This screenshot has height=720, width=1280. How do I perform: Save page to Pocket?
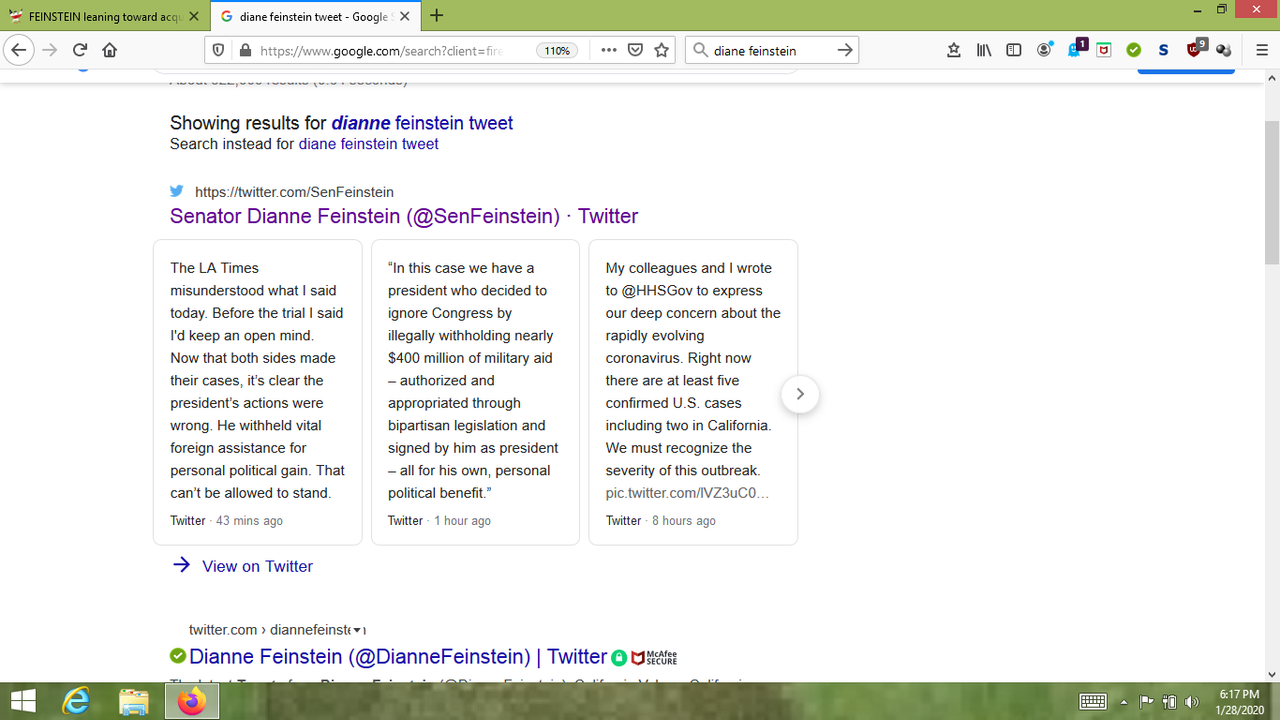click(635, 50)
